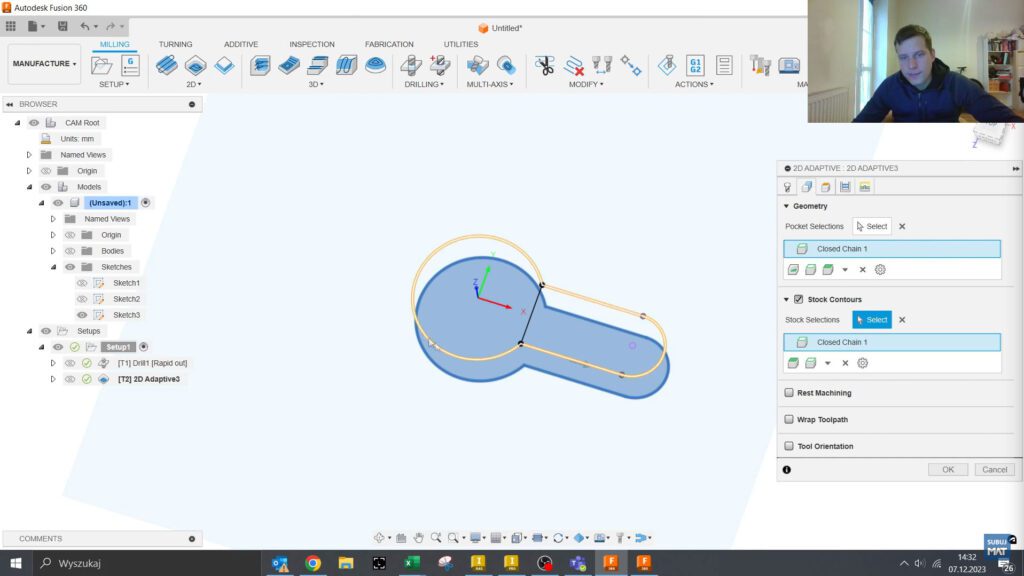Select the 2D Adaptive Clearing icon in ribbon
The image size is (1024, 576).
coord(165,65)
